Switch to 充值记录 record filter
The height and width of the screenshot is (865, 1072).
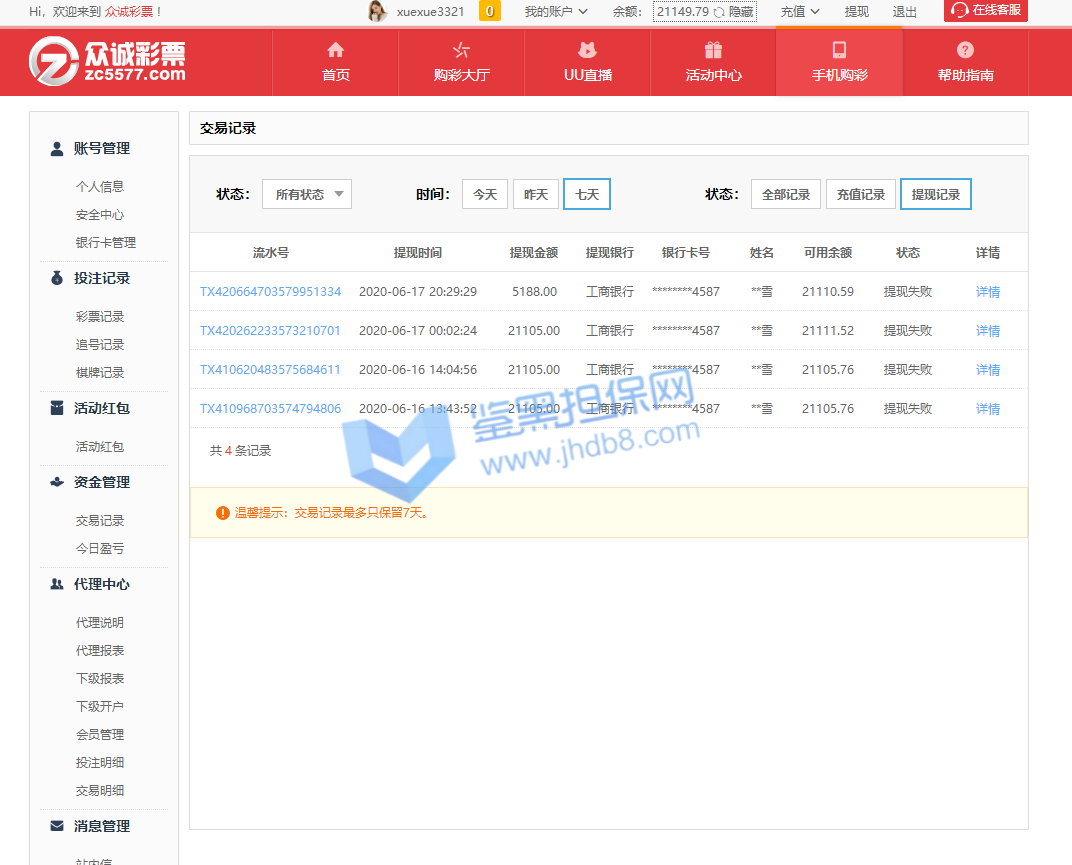pyautogui.click(x=861, y=194)
